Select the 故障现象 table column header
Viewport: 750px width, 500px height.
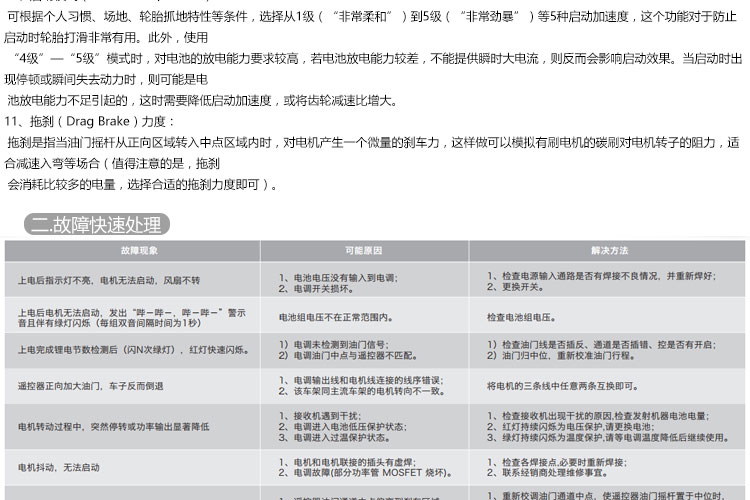tap(138, 249)
